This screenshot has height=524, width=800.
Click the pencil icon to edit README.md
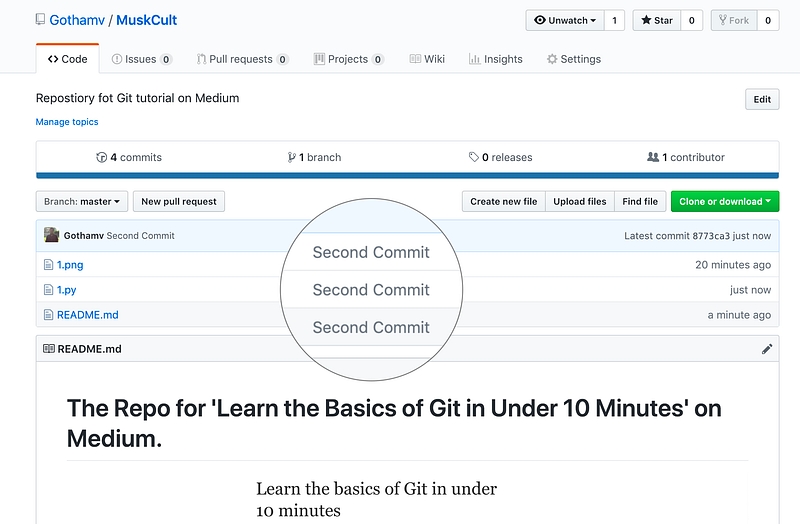point(767,349)
